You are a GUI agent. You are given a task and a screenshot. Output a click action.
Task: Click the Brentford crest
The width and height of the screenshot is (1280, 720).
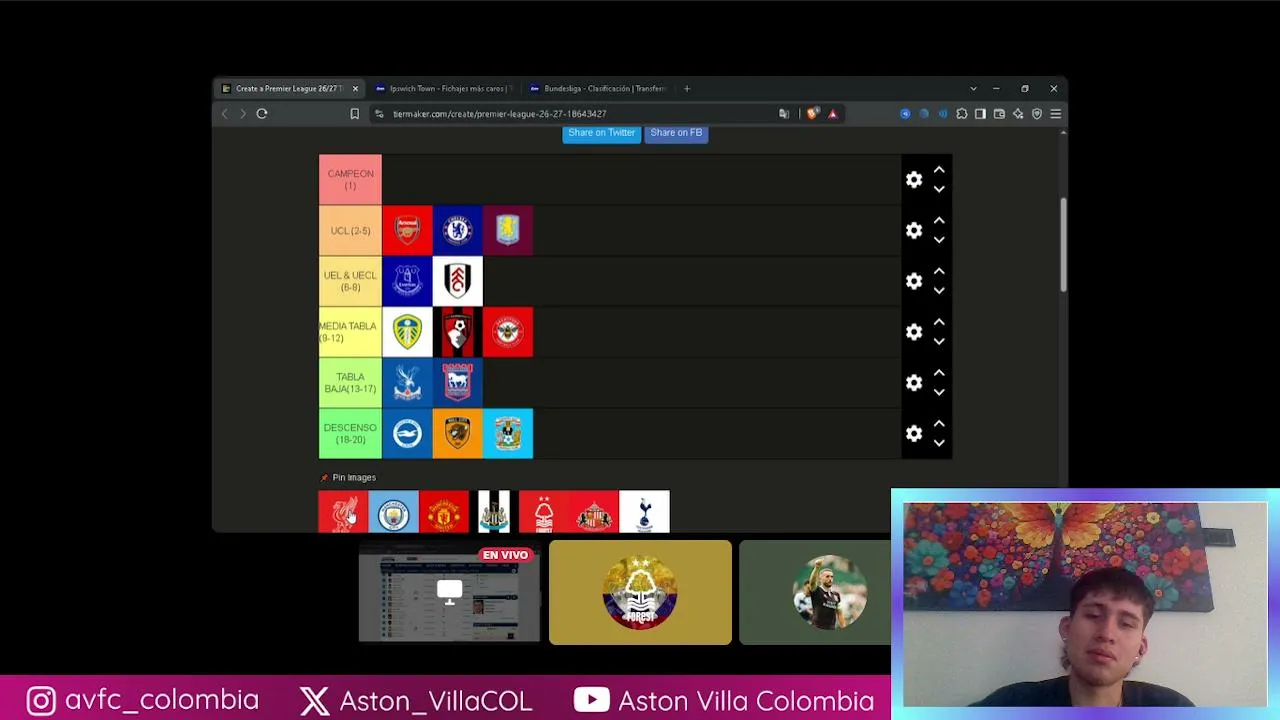508,332
